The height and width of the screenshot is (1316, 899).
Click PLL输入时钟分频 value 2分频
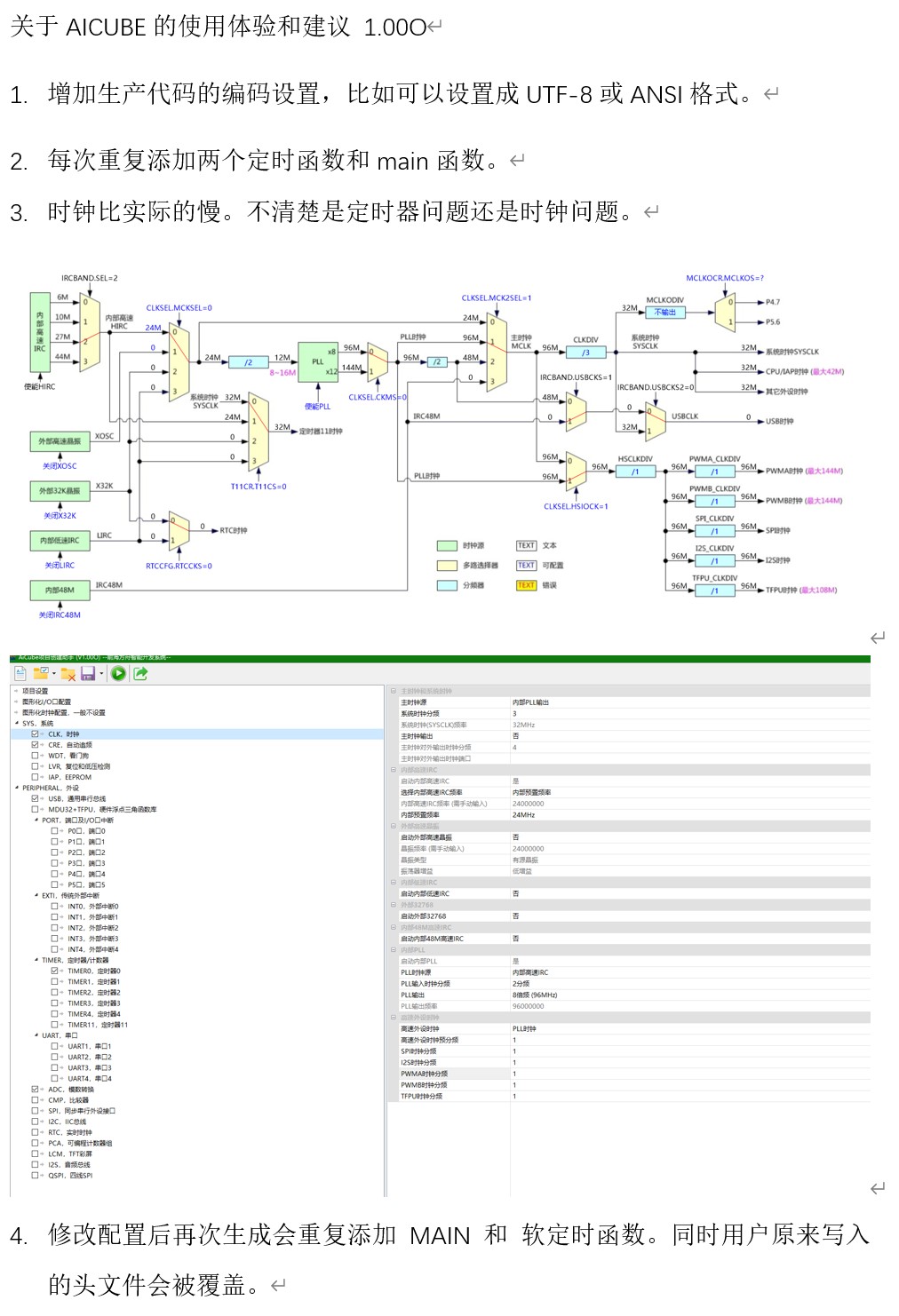click(521, 984)
